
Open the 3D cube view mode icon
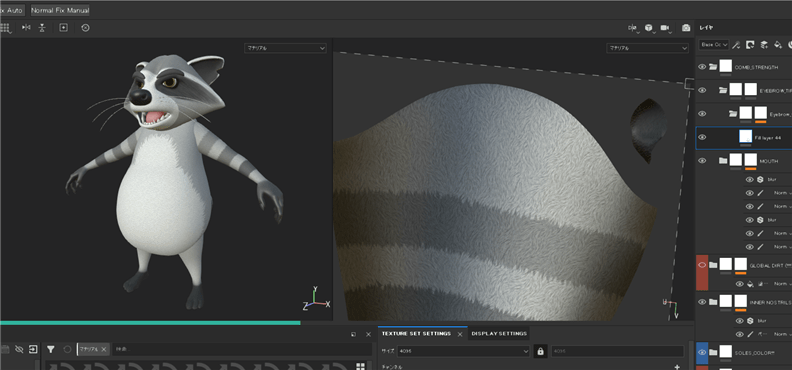pyautogui.click(x=649, y=28)
